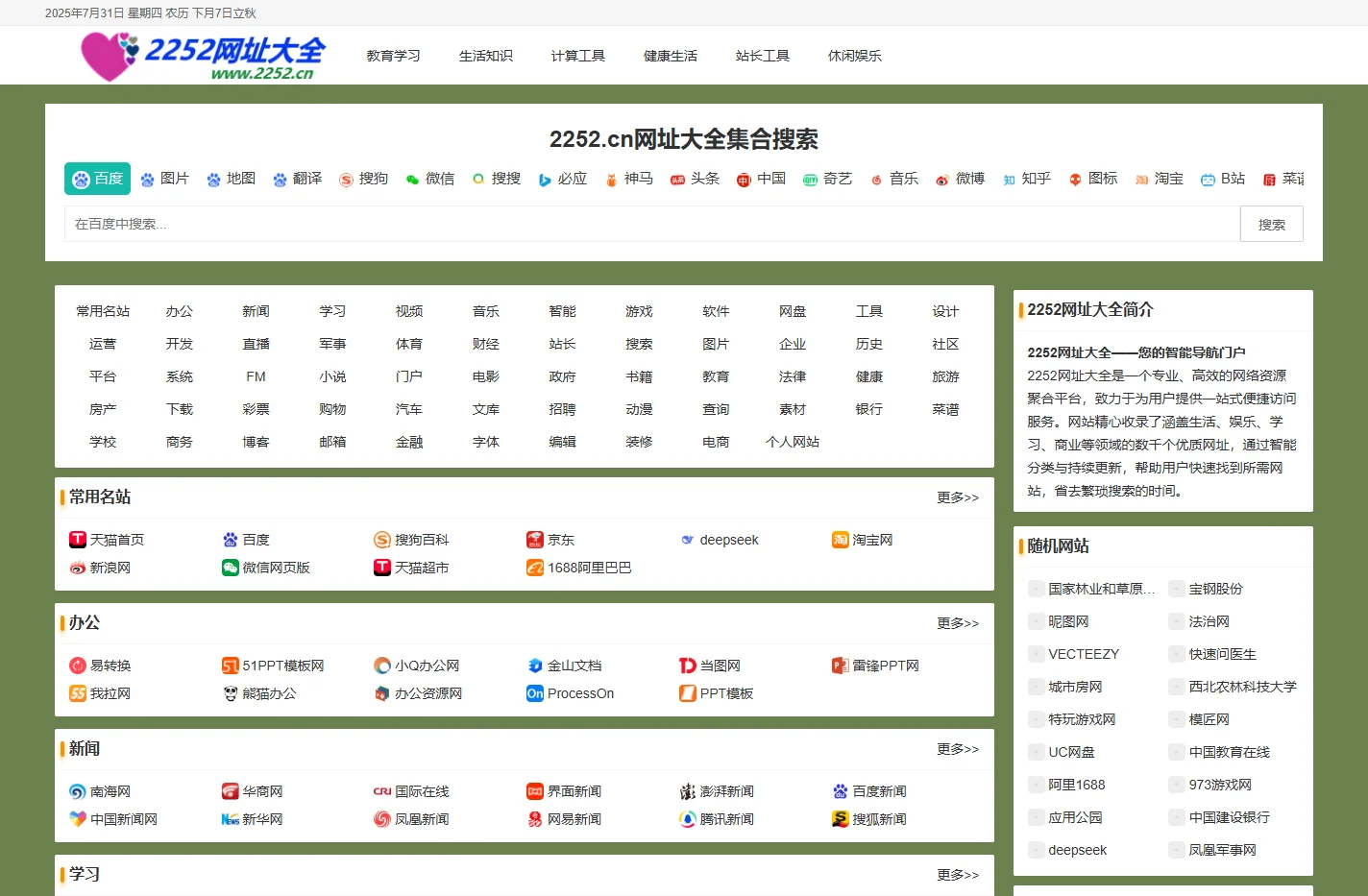This screenshot has width=1368, height=896.
Task: Open the 视频 category link
Action: pos(409,311)
